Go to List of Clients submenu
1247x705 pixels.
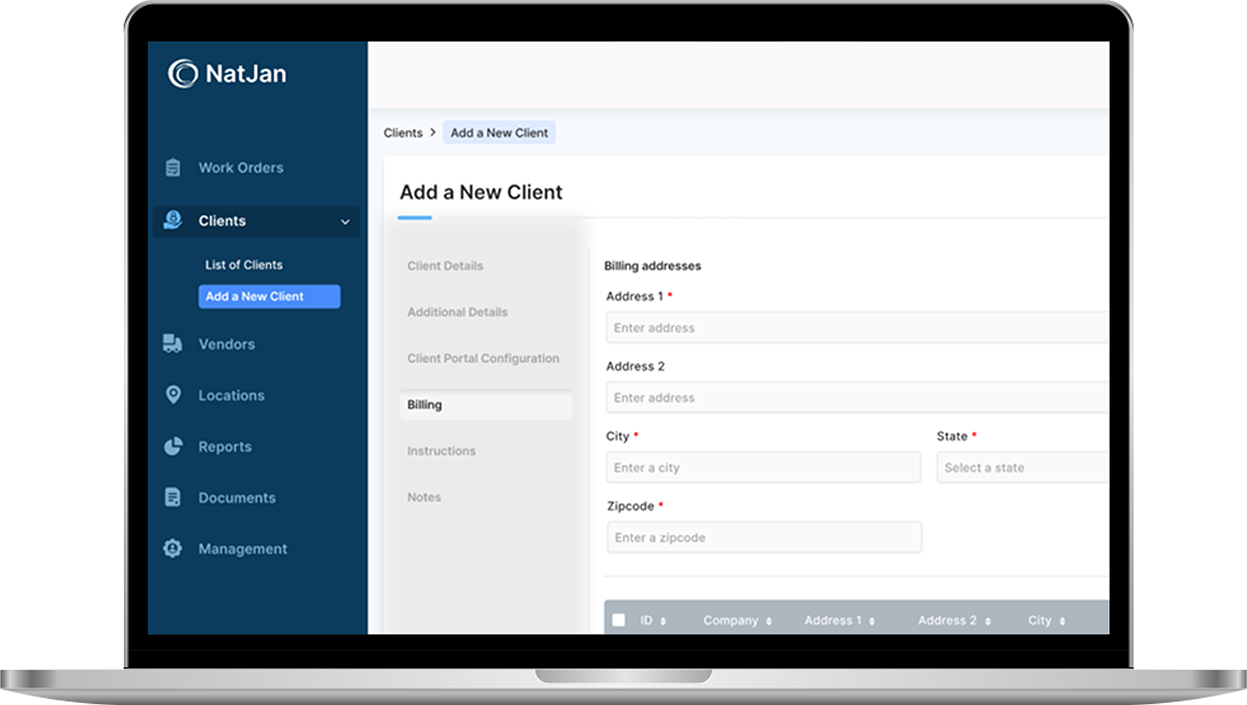click(244, 265)
